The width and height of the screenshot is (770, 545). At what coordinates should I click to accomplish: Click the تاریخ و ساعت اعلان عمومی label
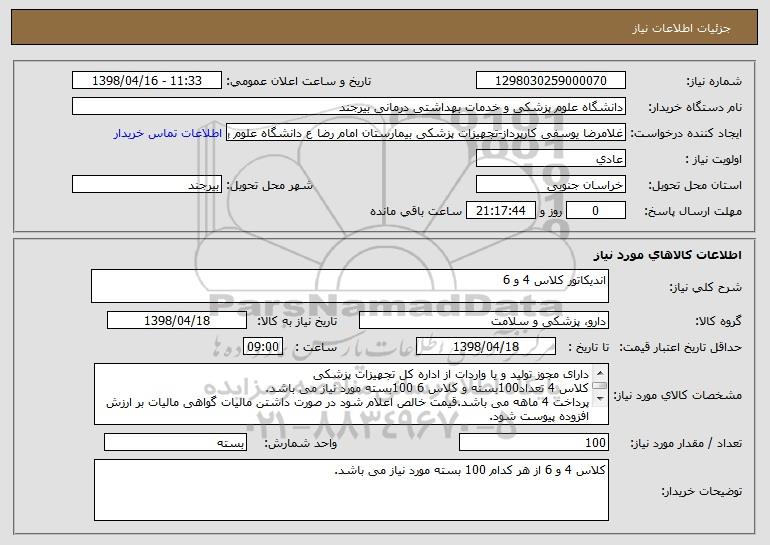[299, 81]
